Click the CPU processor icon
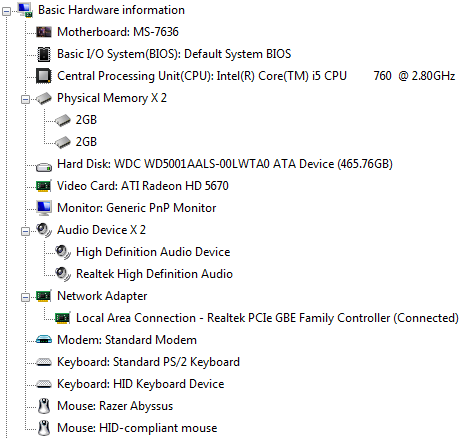 pos(44,76)
